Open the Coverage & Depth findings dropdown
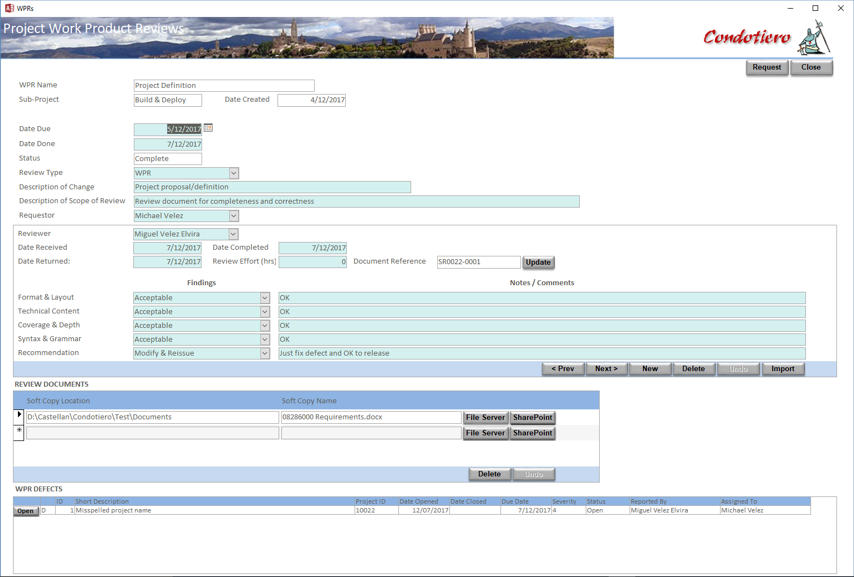Viewport: 854px width, 577px height. click(265, 326)
